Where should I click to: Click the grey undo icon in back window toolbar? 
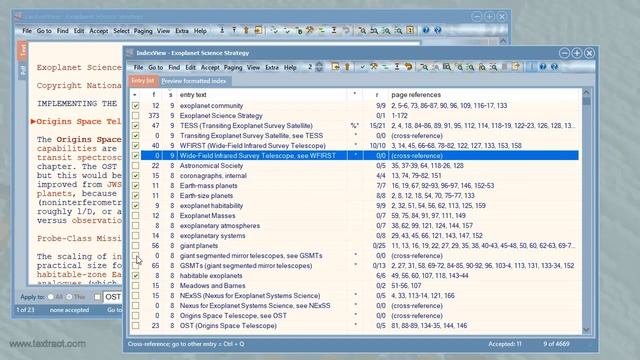pos(346,31)
